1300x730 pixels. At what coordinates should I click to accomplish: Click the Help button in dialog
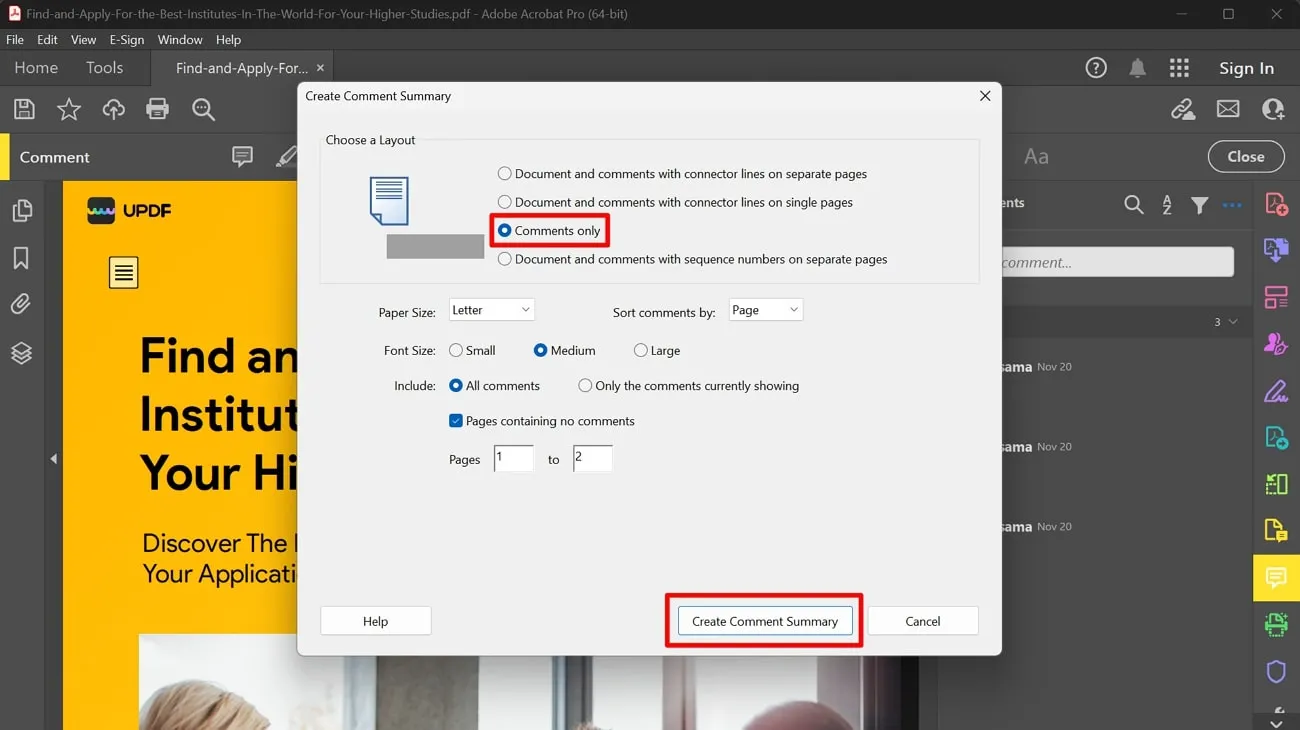(x=375, y=620)
